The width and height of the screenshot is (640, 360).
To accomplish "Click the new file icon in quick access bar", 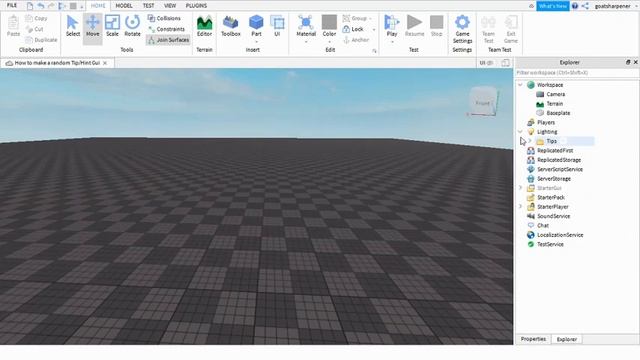I will [30, 6].
